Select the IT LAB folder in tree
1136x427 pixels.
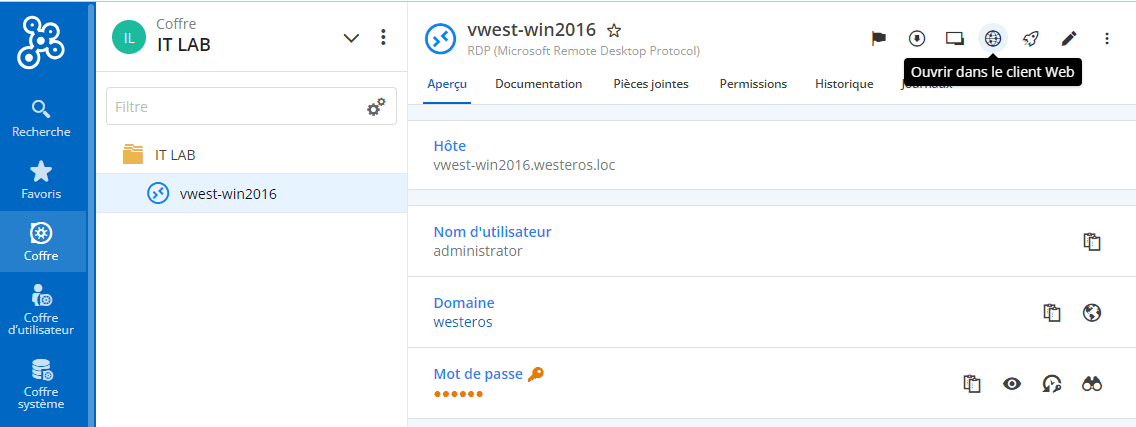point(174,155)
